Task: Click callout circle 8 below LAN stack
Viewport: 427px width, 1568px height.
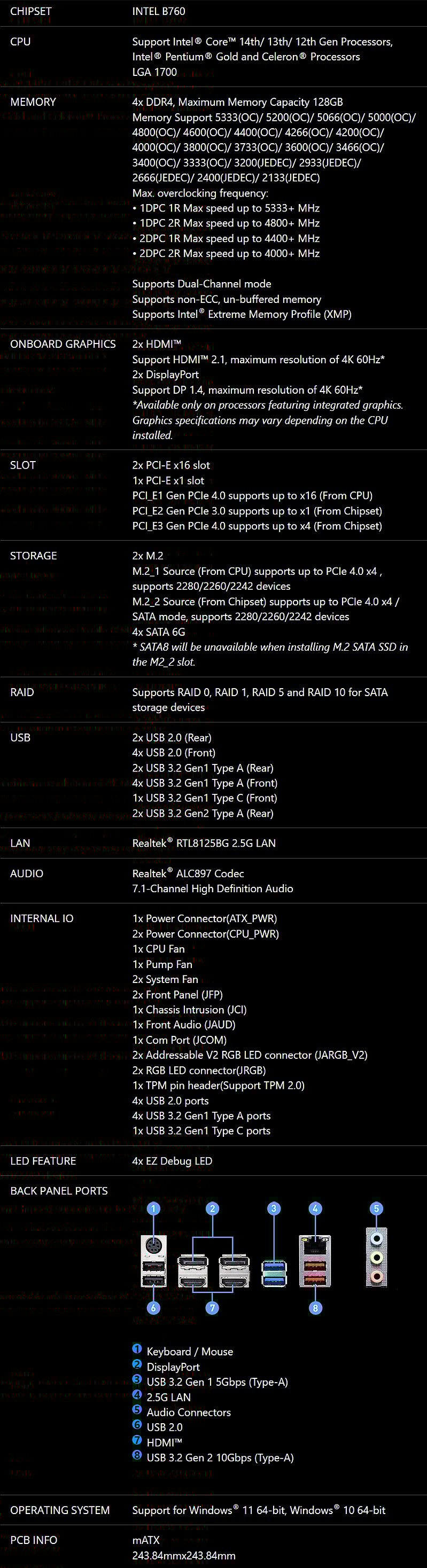Action: pos(315,1307)
